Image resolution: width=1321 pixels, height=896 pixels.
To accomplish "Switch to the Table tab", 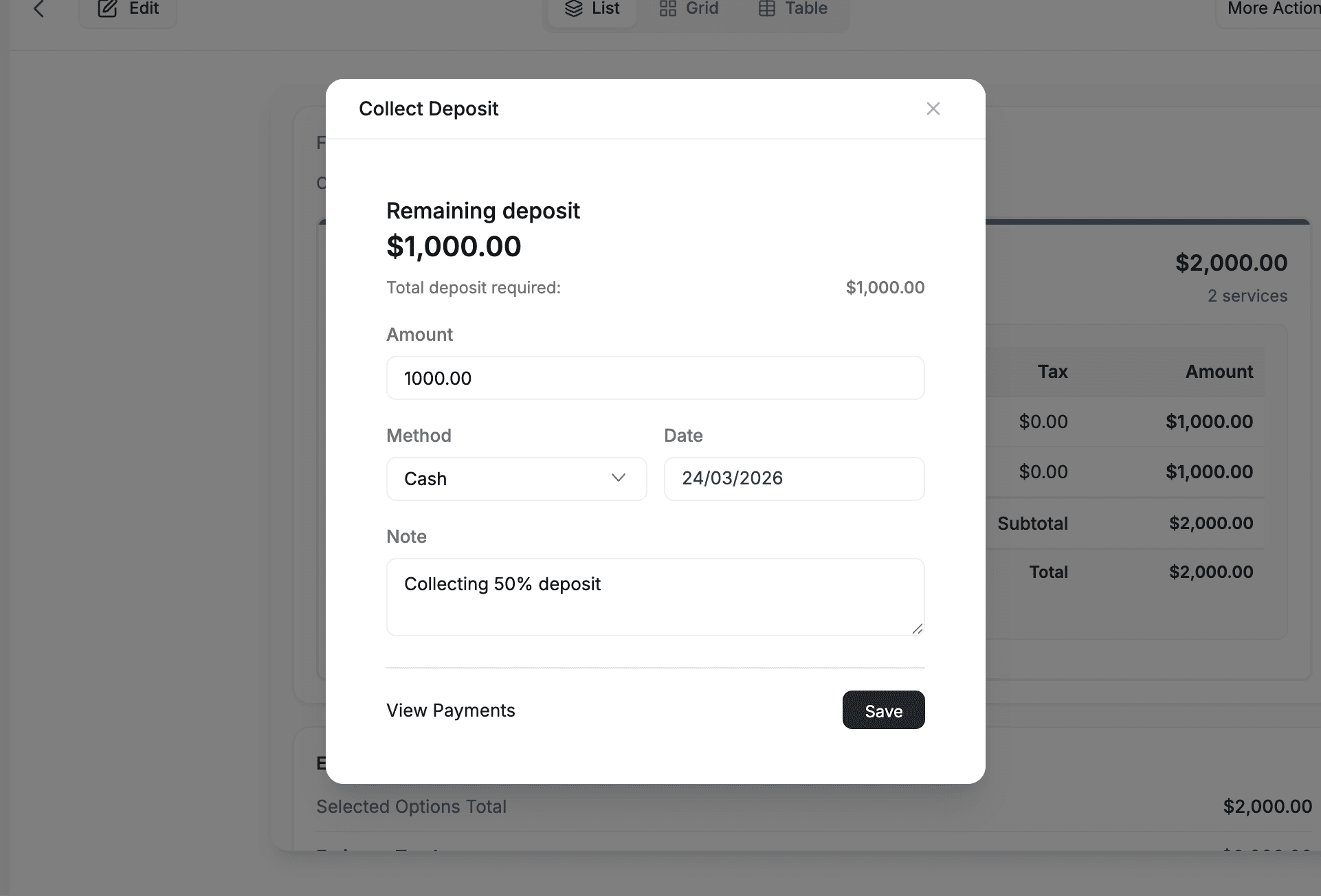I will point(792,9).
